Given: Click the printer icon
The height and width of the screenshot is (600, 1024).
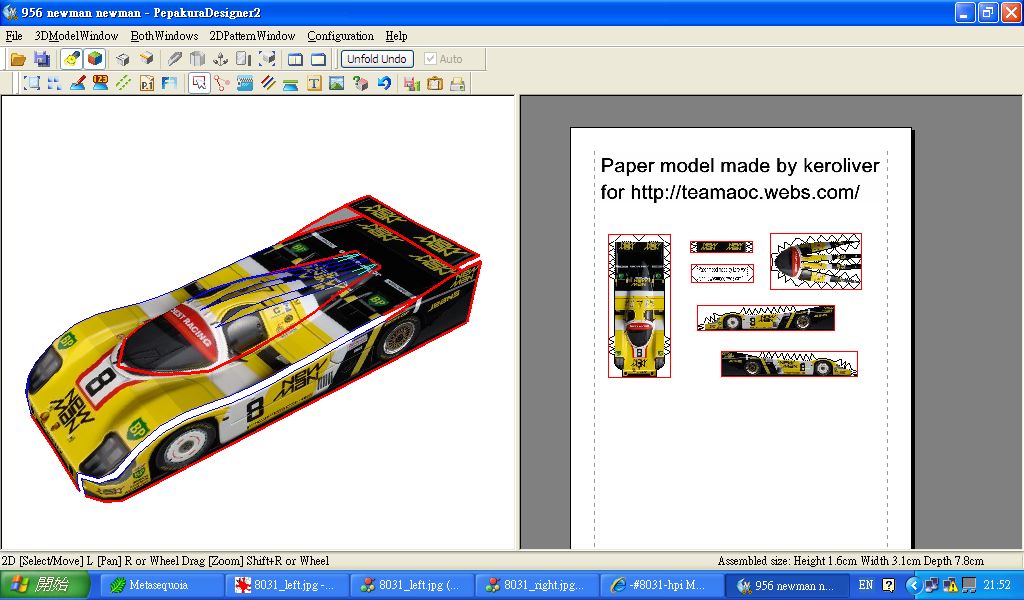Looking at the screenshot, I should (458, 83).
